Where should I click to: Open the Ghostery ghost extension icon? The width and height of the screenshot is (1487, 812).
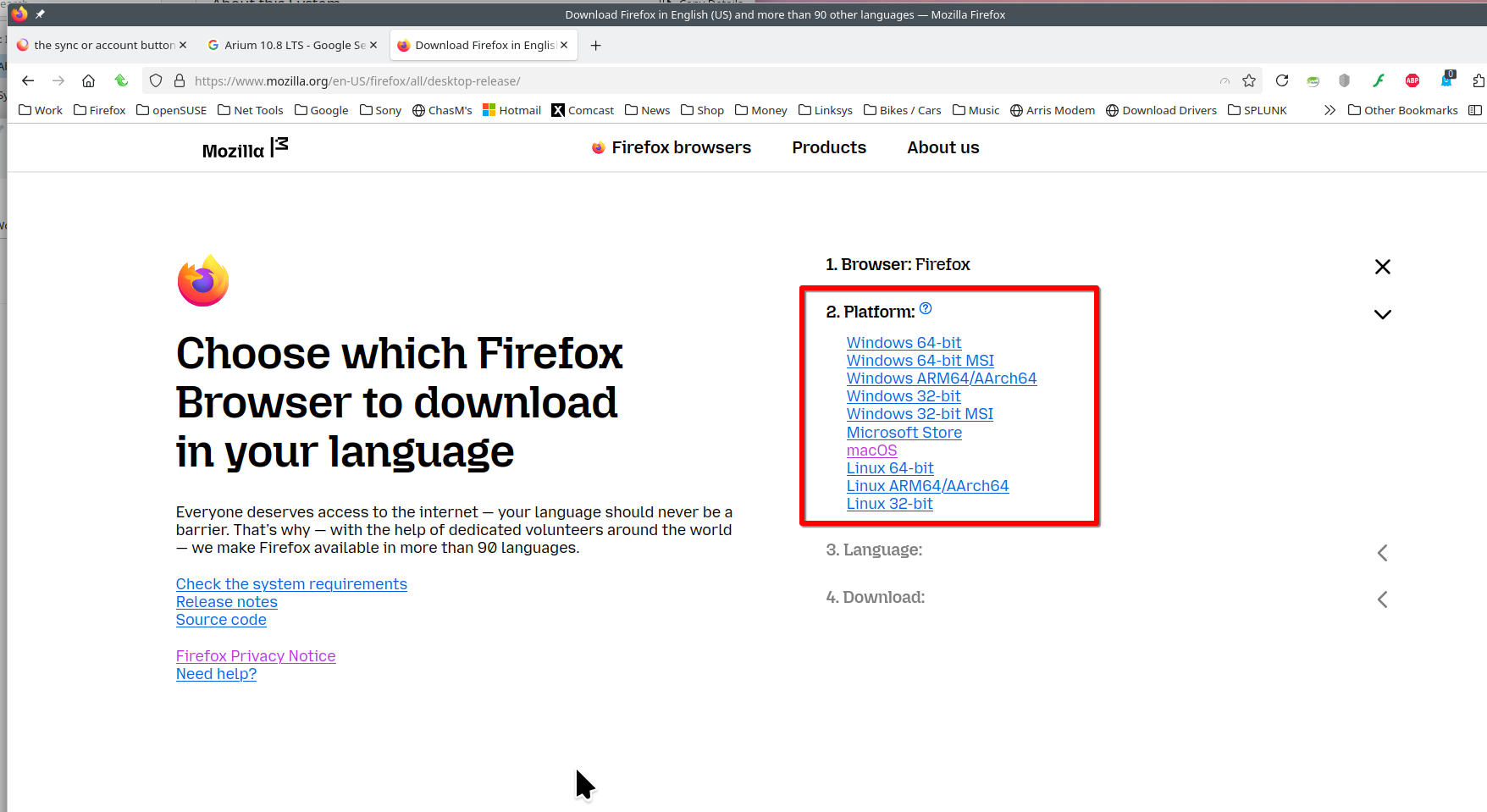tap(1446, 80)
